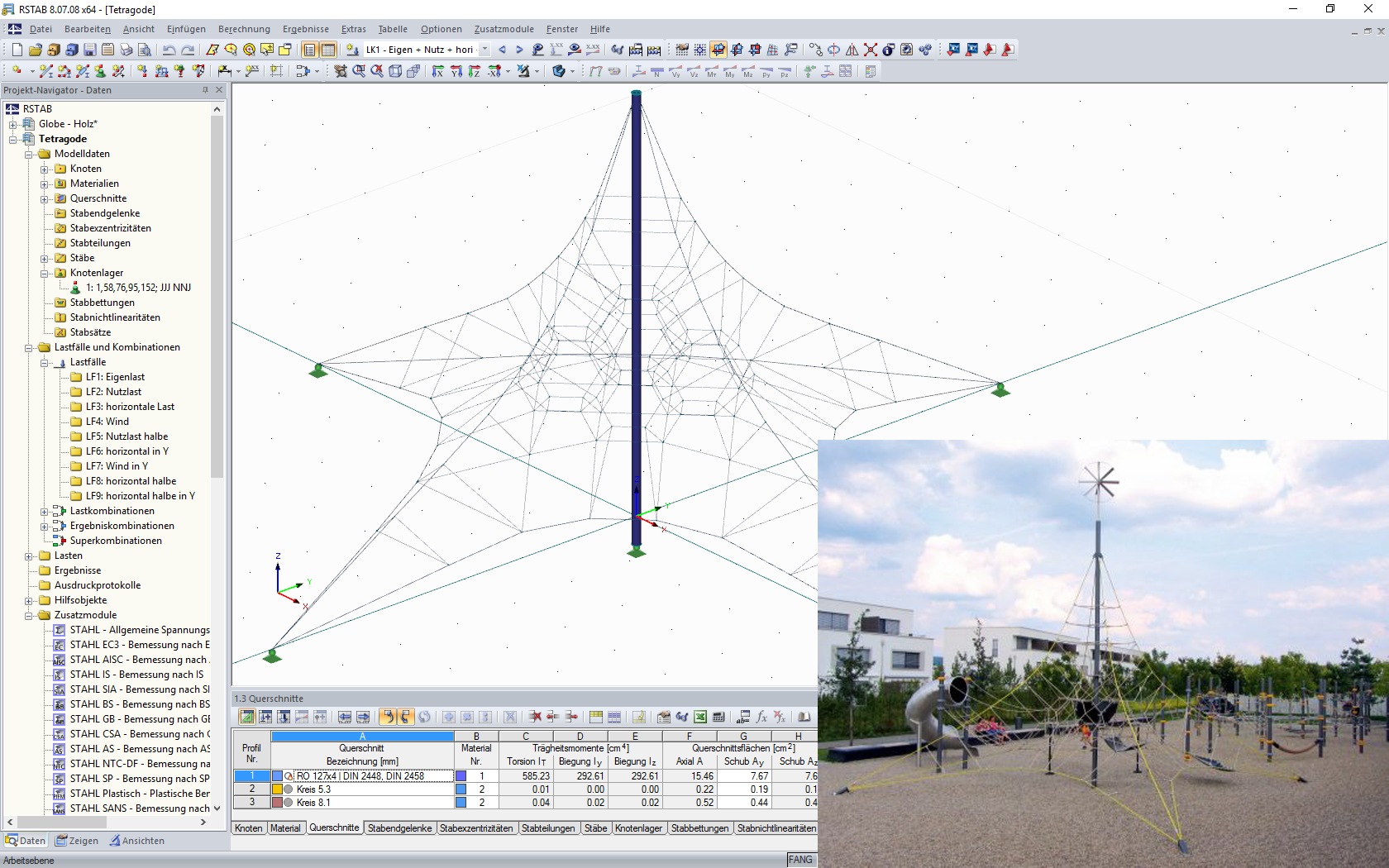Toggle the FANG snap mode in status bar
The image size is (1389, 868).
tap(800, 860)
